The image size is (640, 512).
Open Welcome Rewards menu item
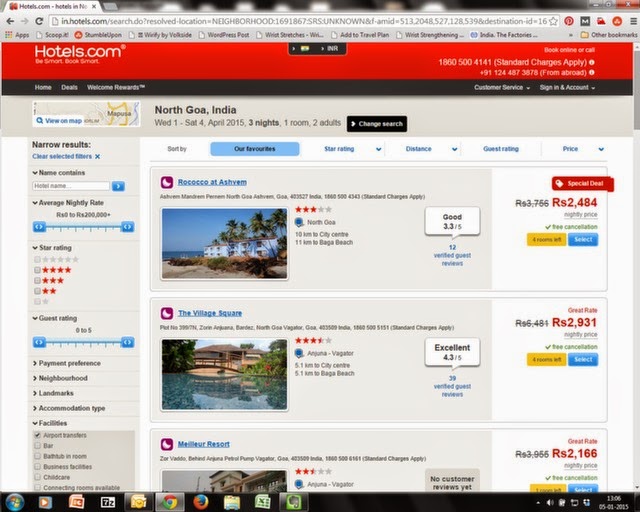tap(116, 87)
